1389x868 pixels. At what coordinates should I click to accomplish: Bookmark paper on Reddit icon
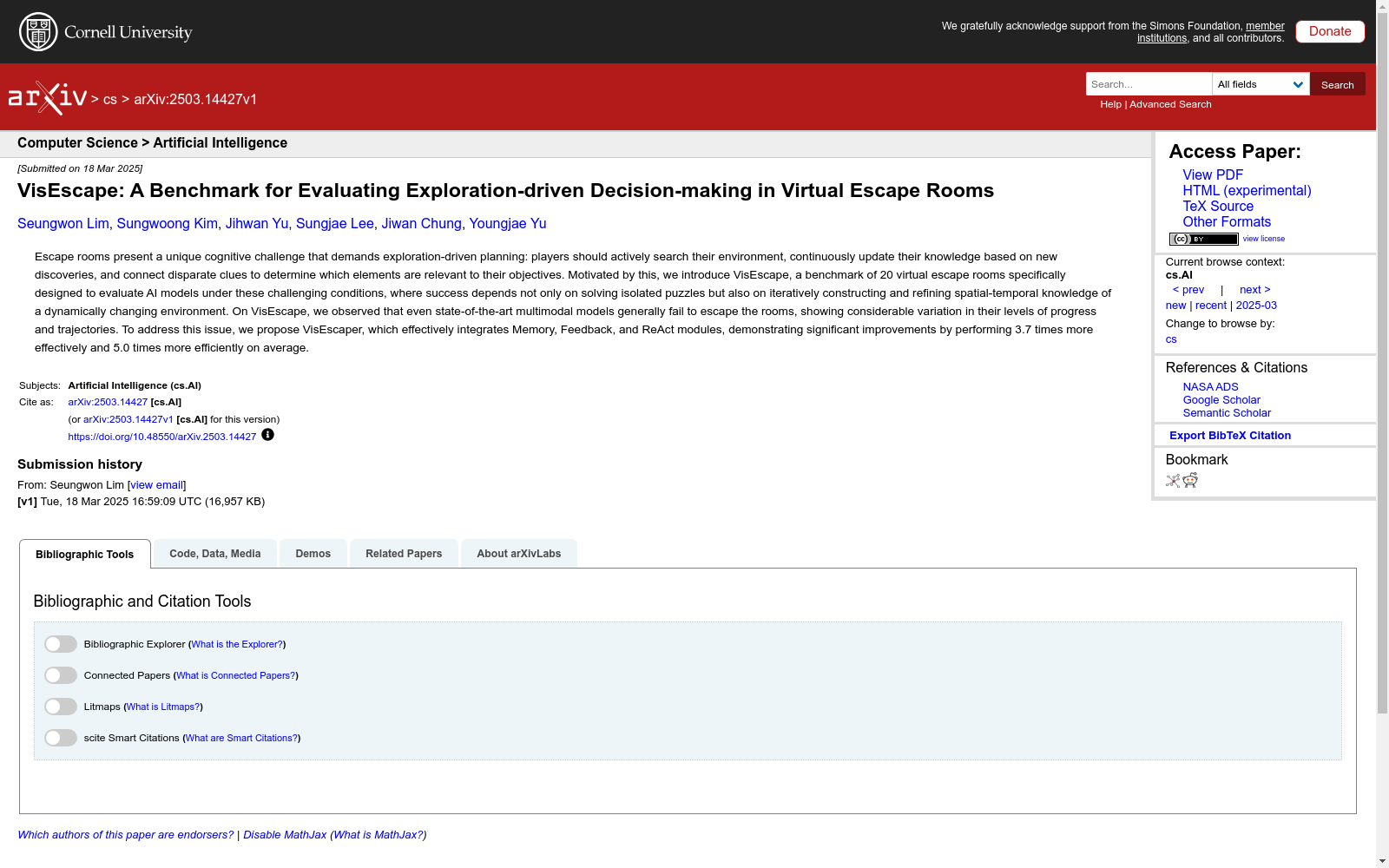(1190, 481)
